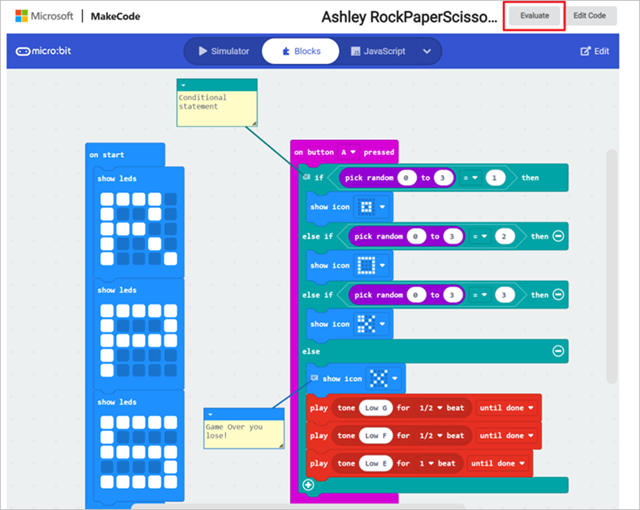
Task: Switch to the Simulator tab
Action: [224, 51]
